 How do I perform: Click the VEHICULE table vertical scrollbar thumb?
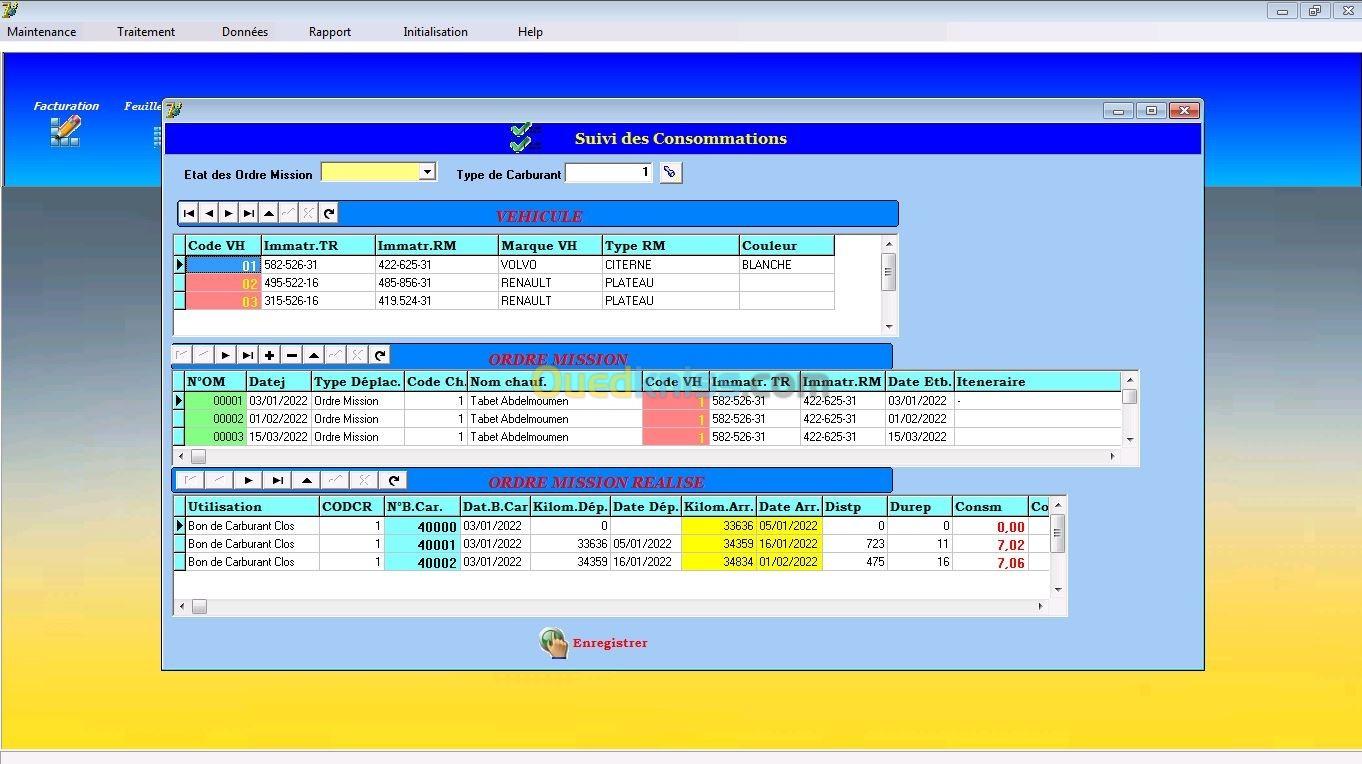click(888, 271)
